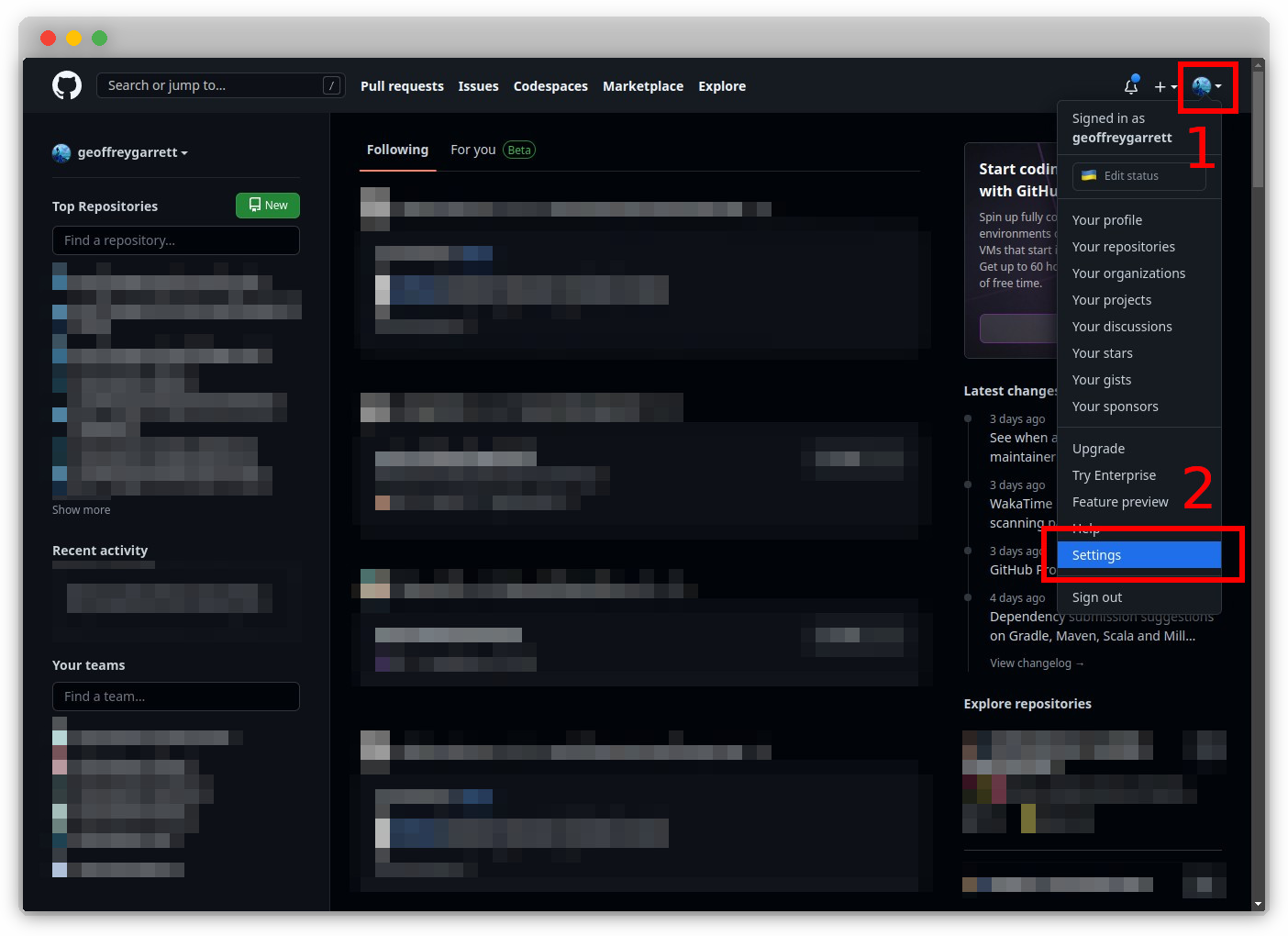The height and width of the screenshot is (936, 1288).
Task: Toggle the user avatar menu
Action: 1206,86
